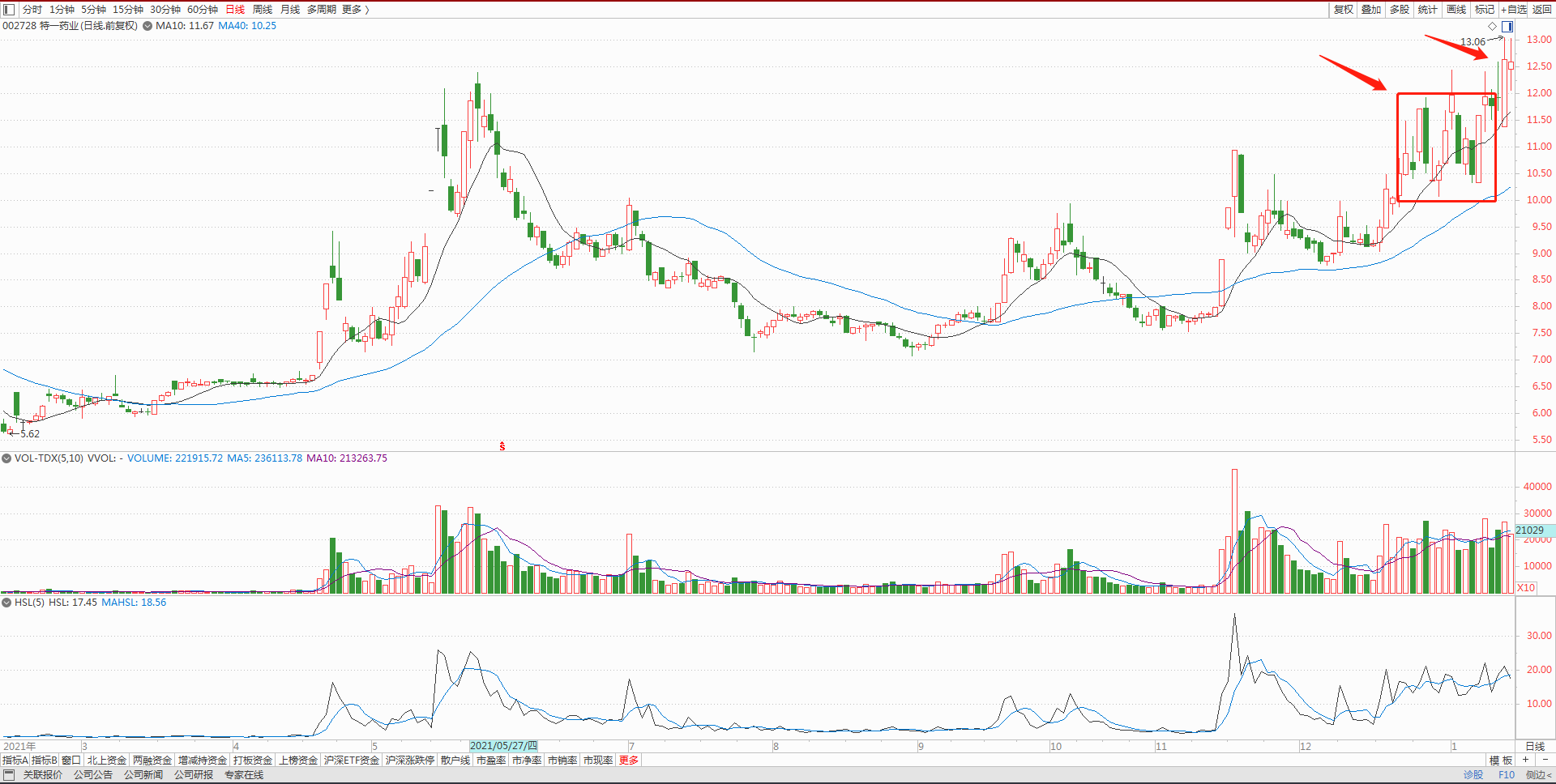The image size is (1556, 784).
Task: Select the 指标B indicator tab
Action: [x=45, y=761]
